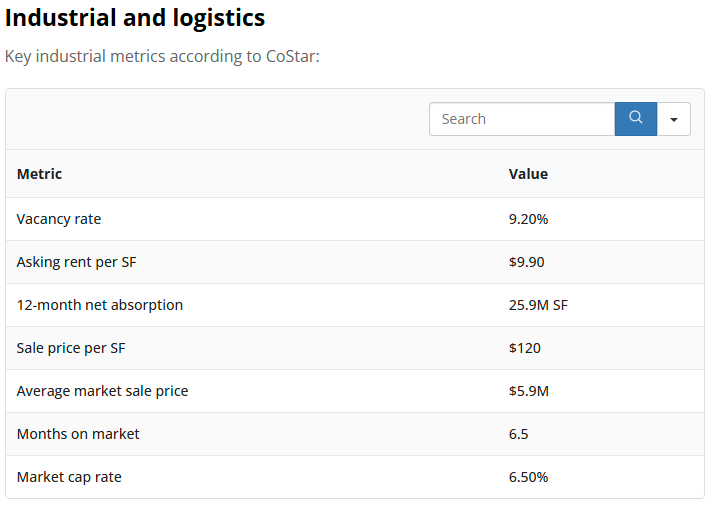Click the Value column header
The width and height of the screenshot is (716, 505).
(x=528, y=174)
